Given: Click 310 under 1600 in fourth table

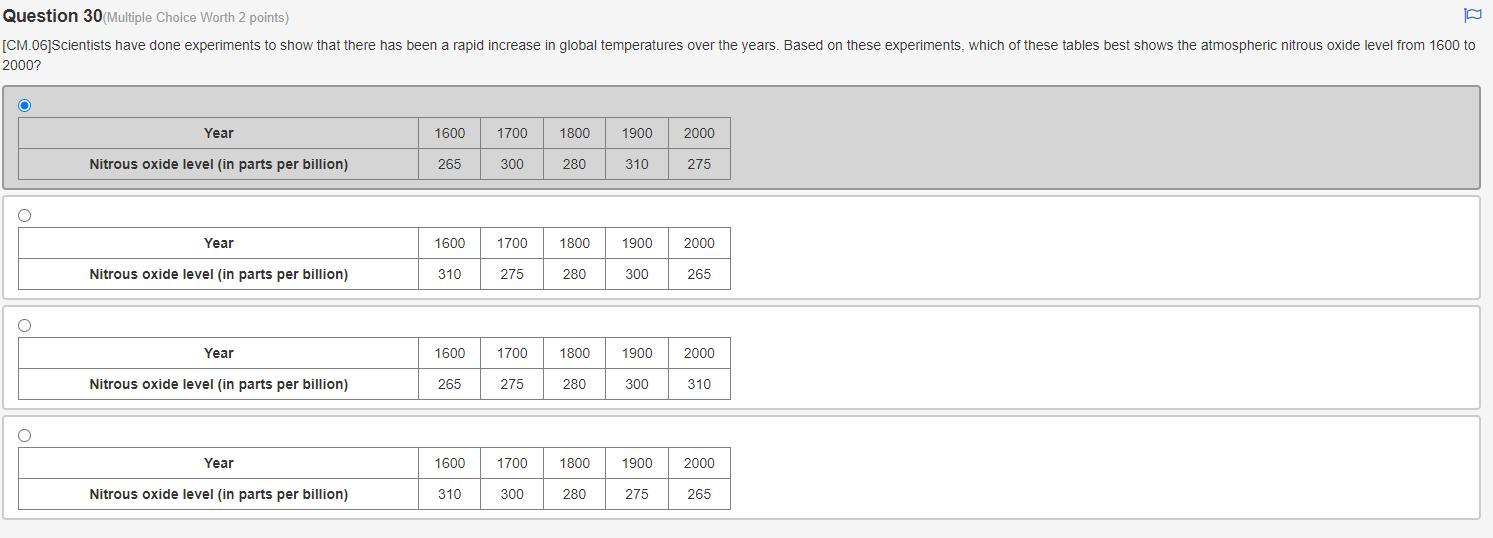Looking at the screenshot, I should [x=450, y=494].
